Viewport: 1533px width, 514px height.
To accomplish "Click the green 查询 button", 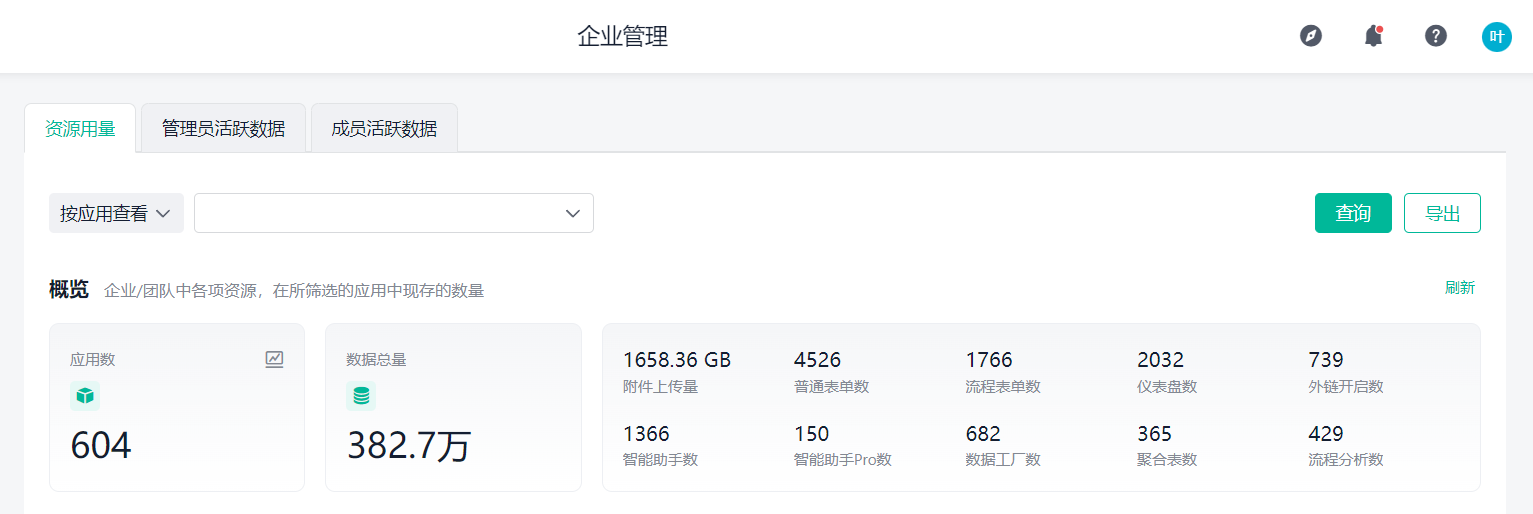I will [1352, 213].
